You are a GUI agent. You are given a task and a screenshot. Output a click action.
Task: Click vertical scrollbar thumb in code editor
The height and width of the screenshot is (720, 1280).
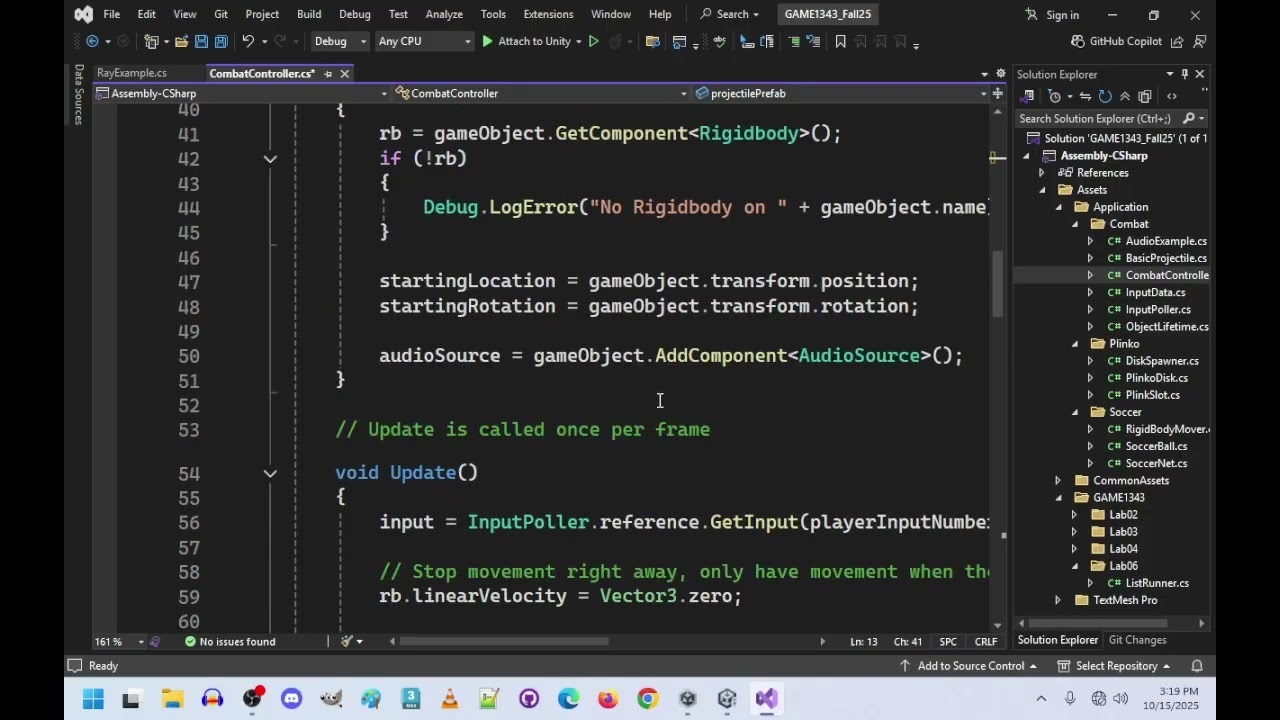click(997, 283)
